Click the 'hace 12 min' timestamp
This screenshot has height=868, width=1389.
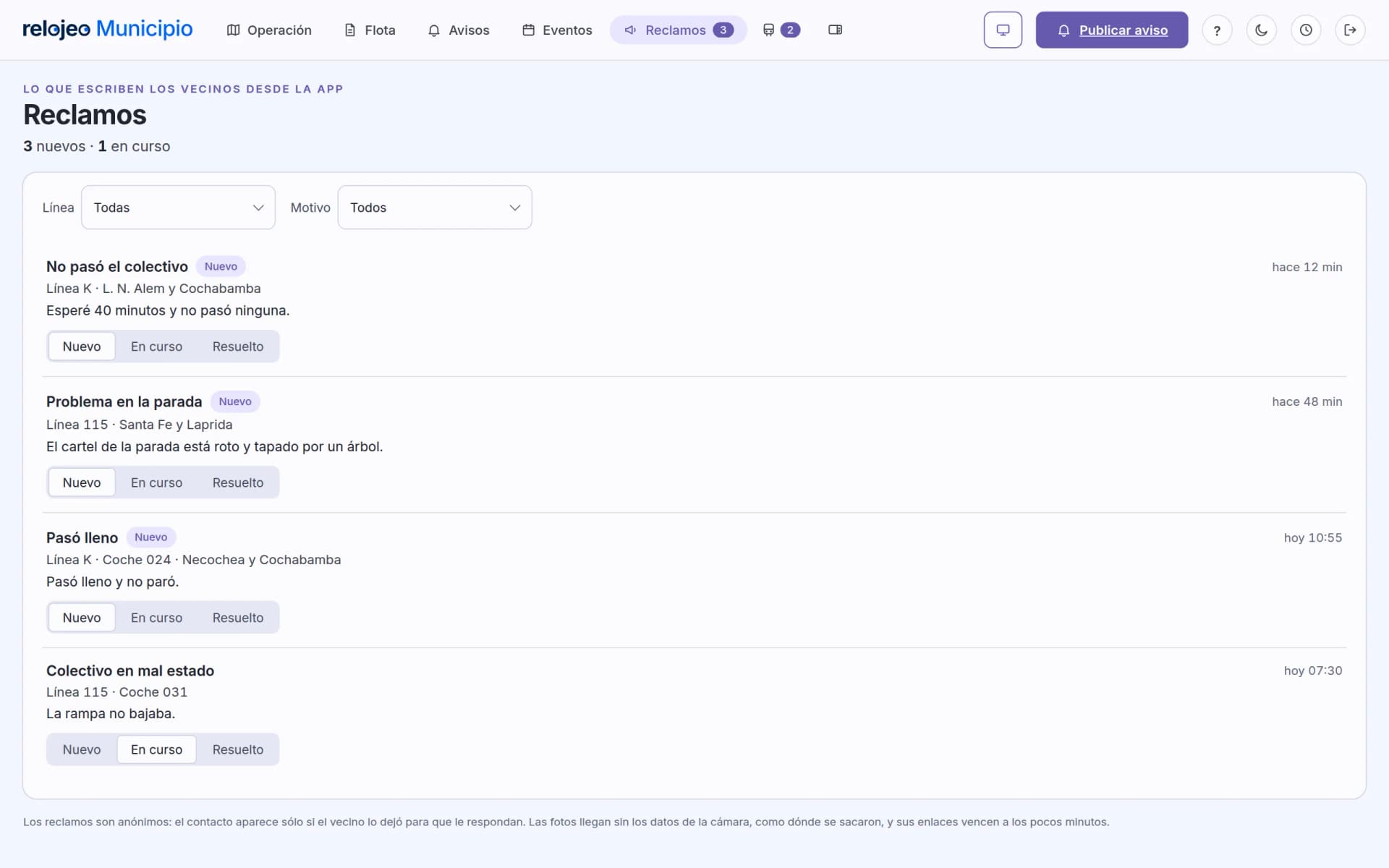tap(1307, 267)
